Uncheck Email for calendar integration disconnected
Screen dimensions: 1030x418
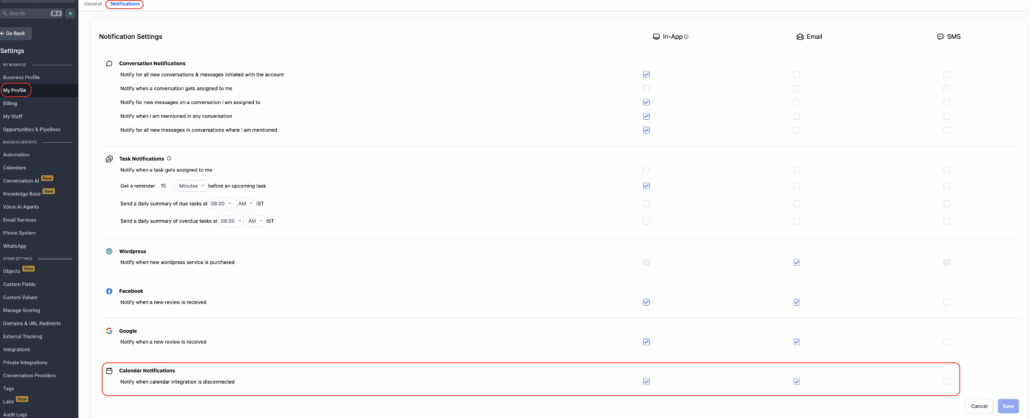(x=796, y=381)
